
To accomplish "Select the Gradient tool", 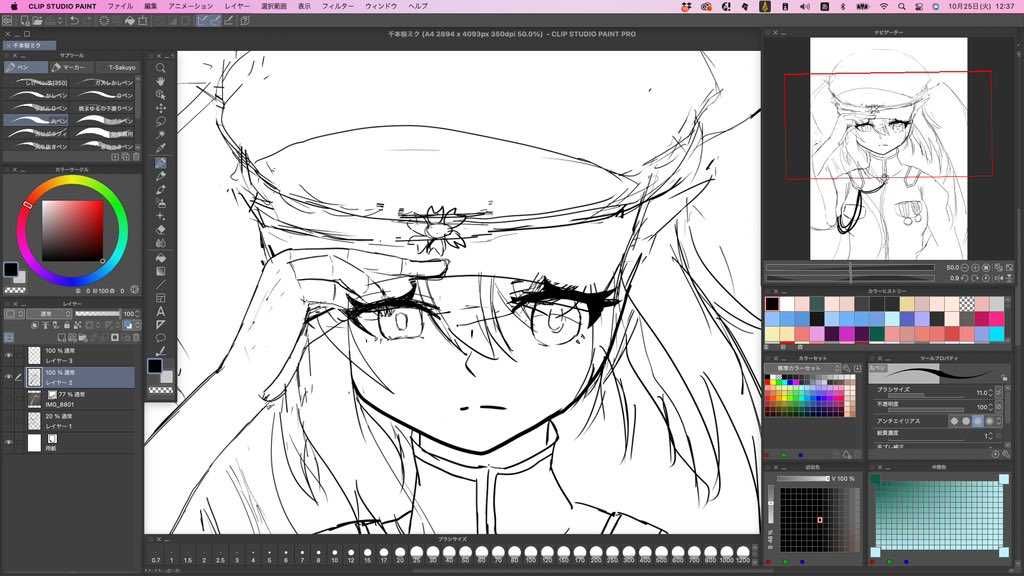I will point(161,271).
